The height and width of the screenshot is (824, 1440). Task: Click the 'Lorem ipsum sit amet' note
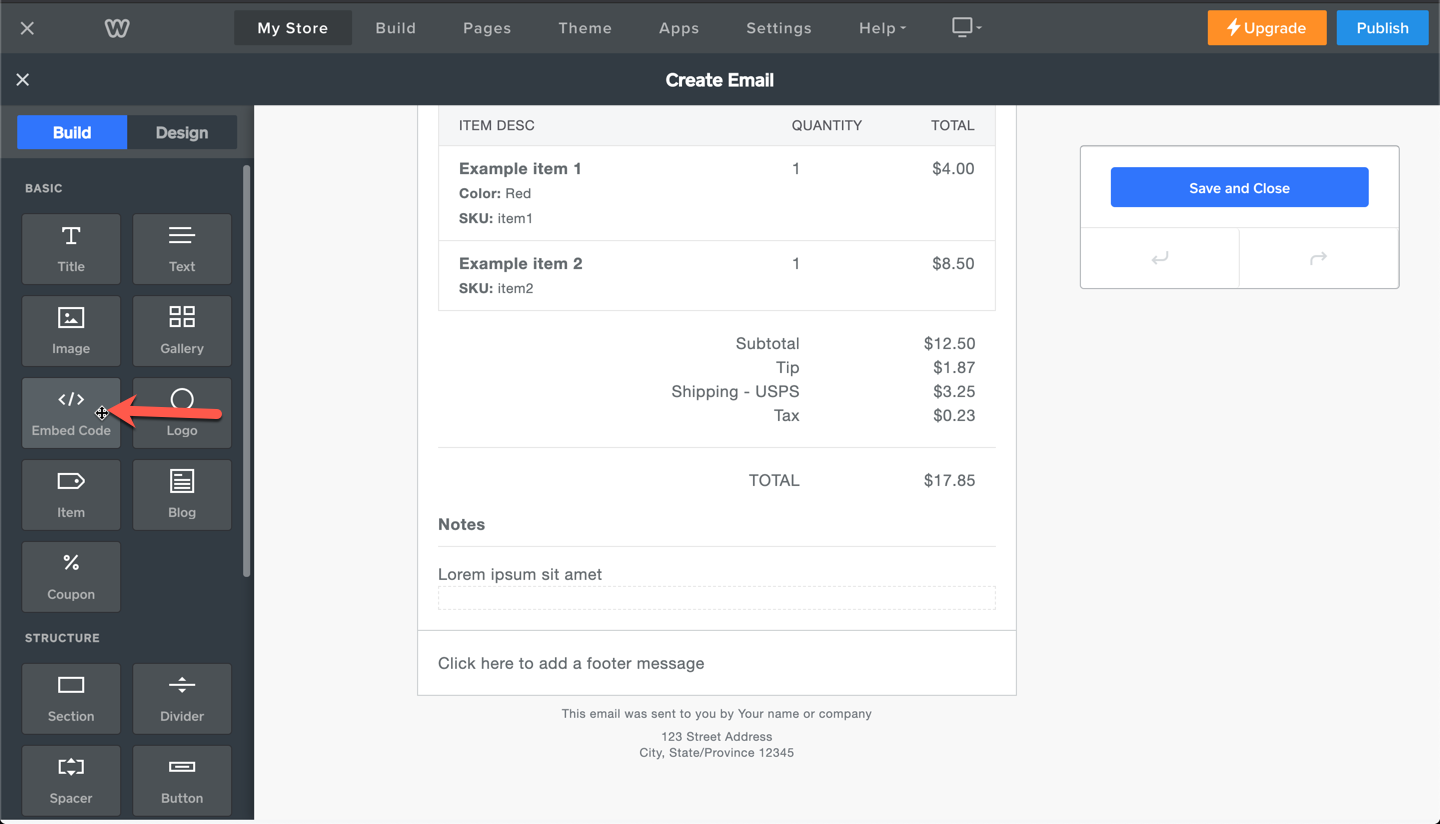[x=520, y=574]
